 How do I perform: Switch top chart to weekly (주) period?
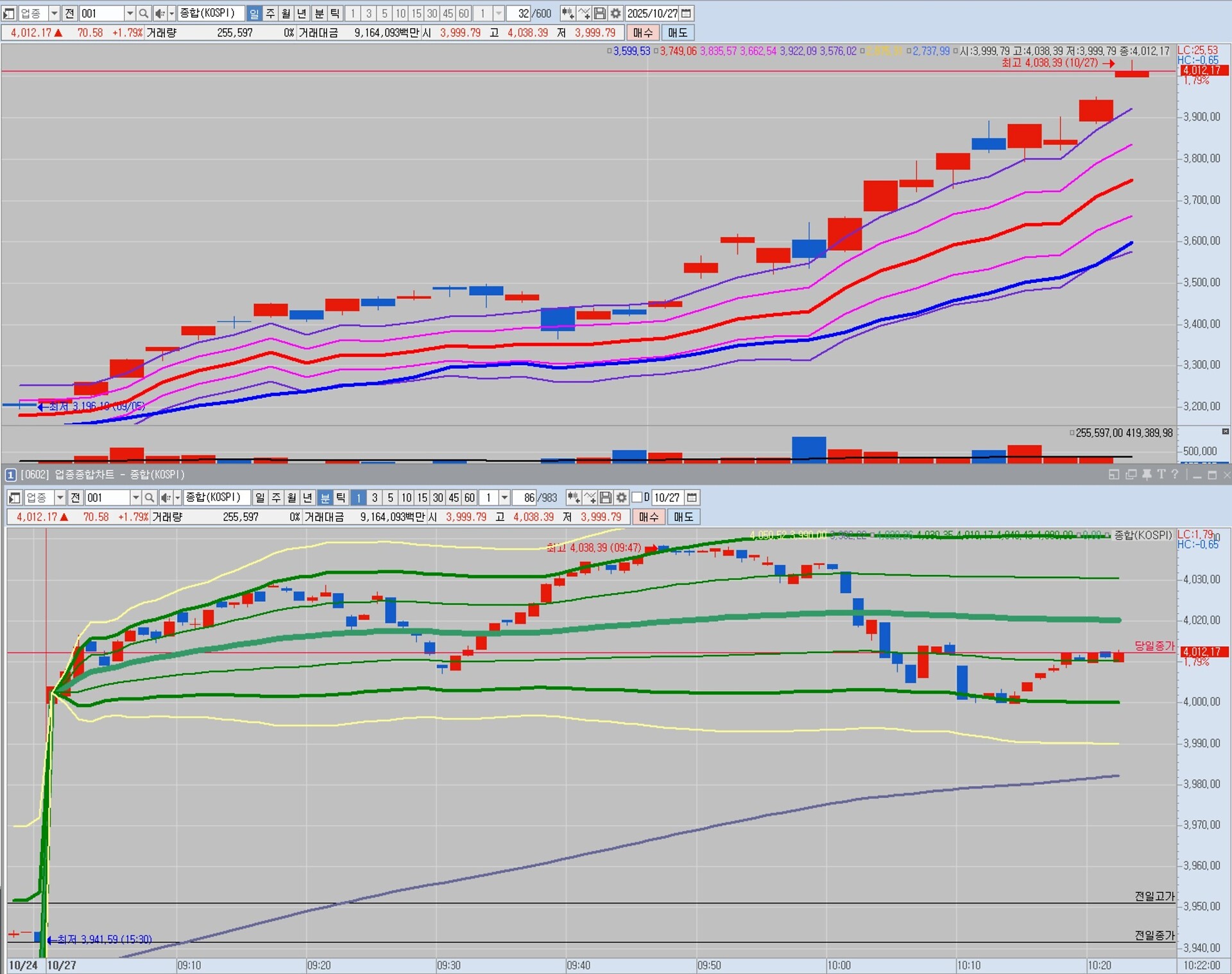270,13
